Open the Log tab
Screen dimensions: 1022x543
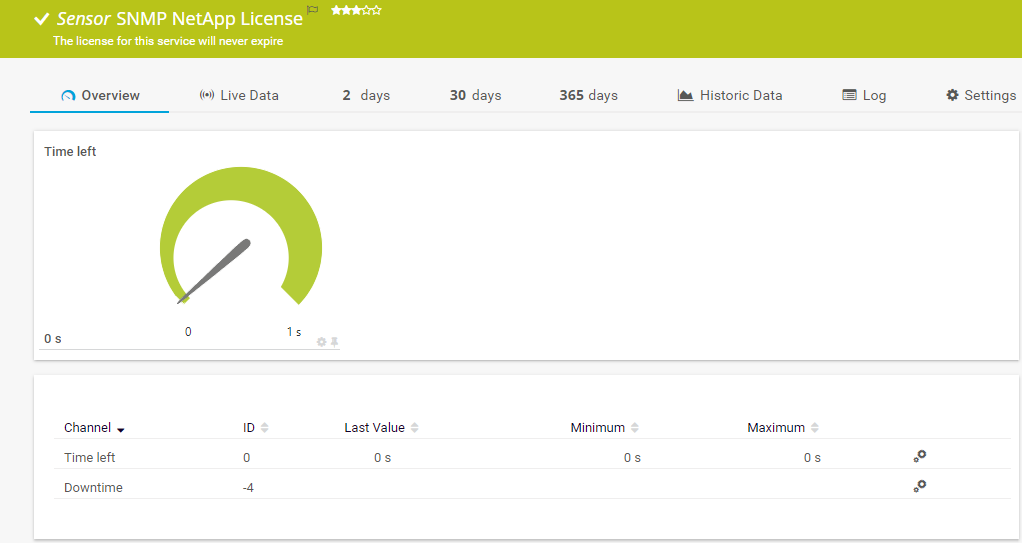coord(864,95)
